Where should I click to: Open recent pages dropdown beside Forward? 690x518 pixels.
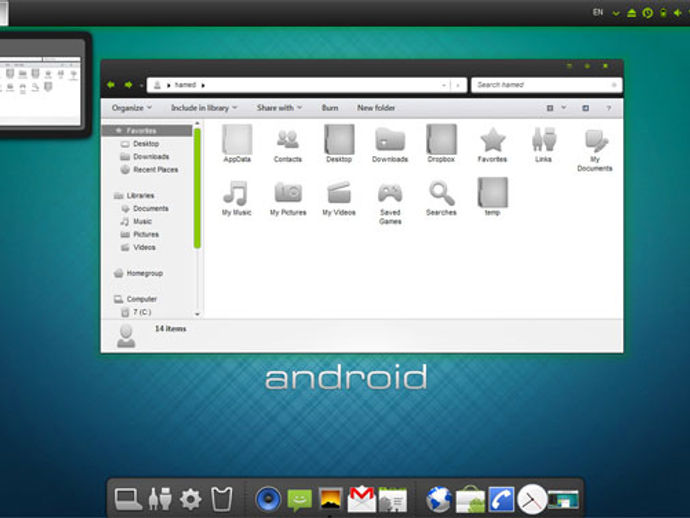pyautogui.click(x=141, y=85)
